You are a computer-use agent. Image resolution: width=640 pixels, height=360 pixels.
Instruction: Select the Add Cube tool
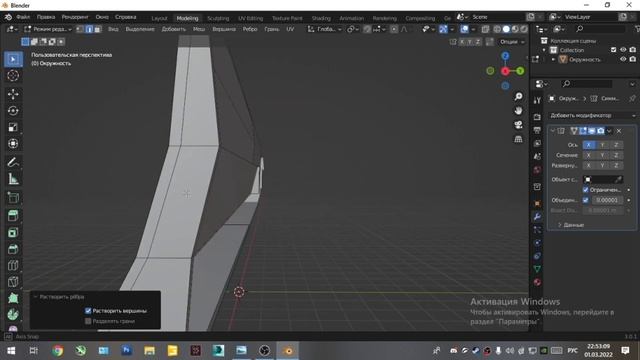(13, 198)
